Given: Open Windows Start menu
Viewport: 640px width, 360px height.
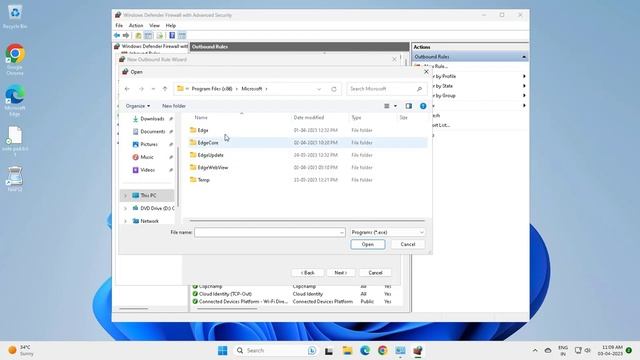Looking at the screenshot, I should click(x=222, y=351).
